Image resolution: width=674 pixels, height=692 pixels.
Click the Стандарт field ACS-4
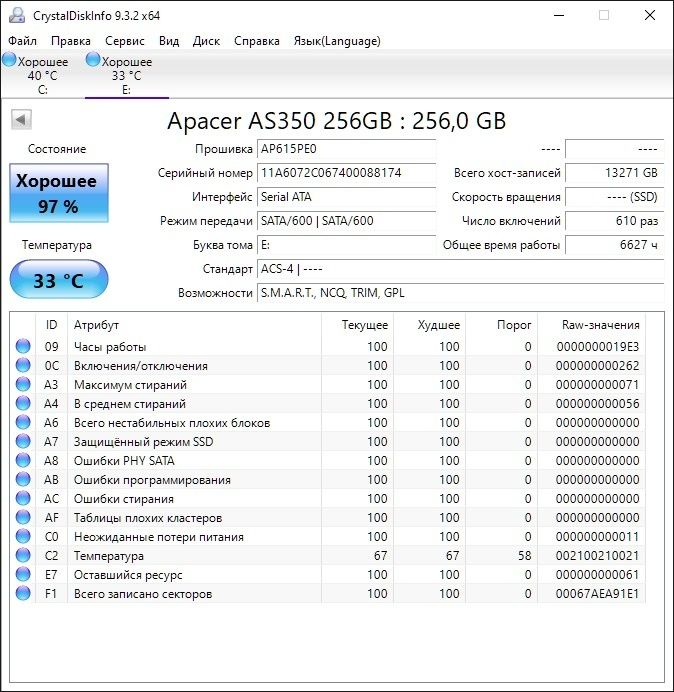click(461, 269)
